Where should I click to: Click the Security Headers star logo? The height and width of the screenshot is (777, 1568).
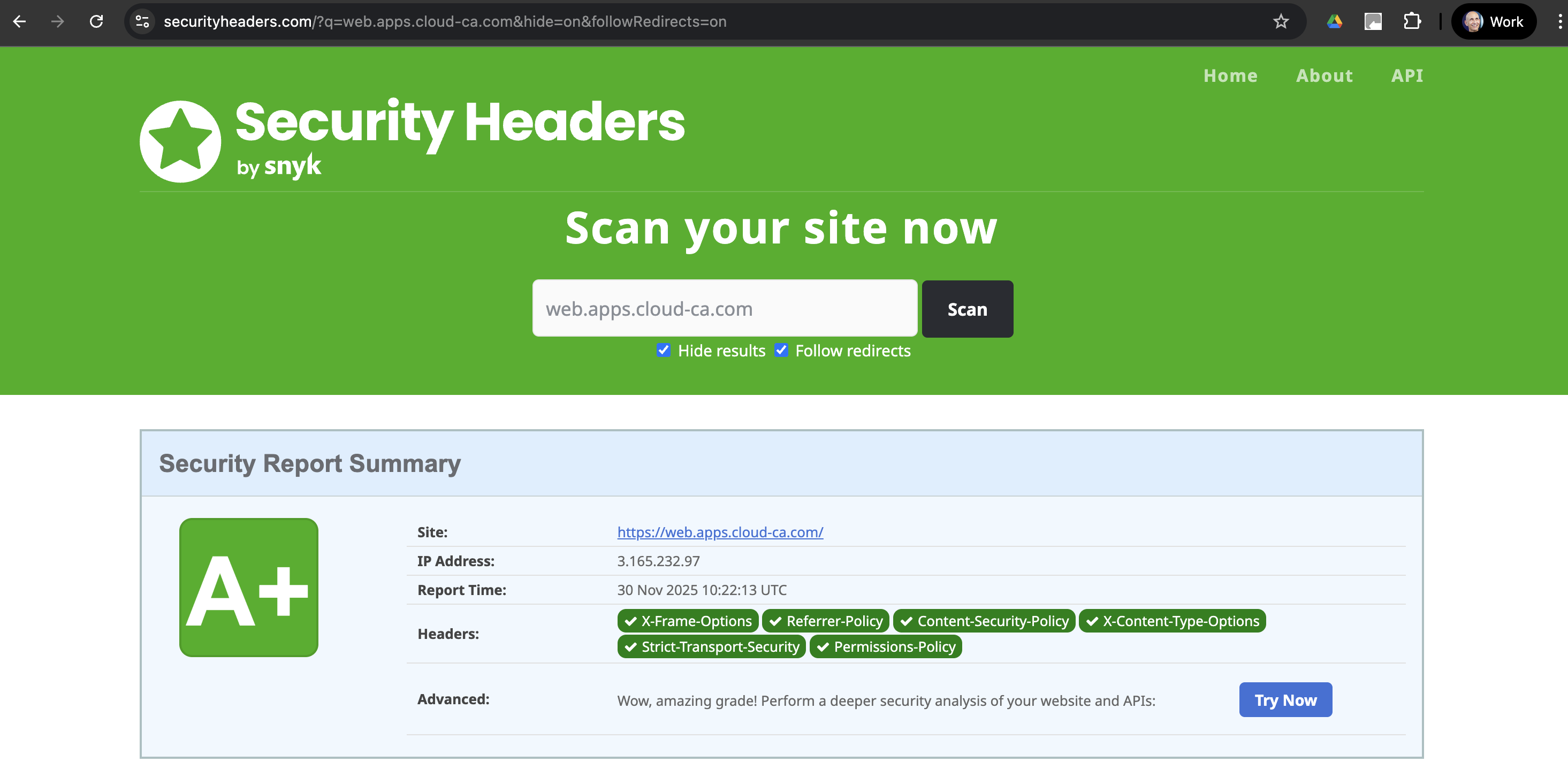pos(180,141)
